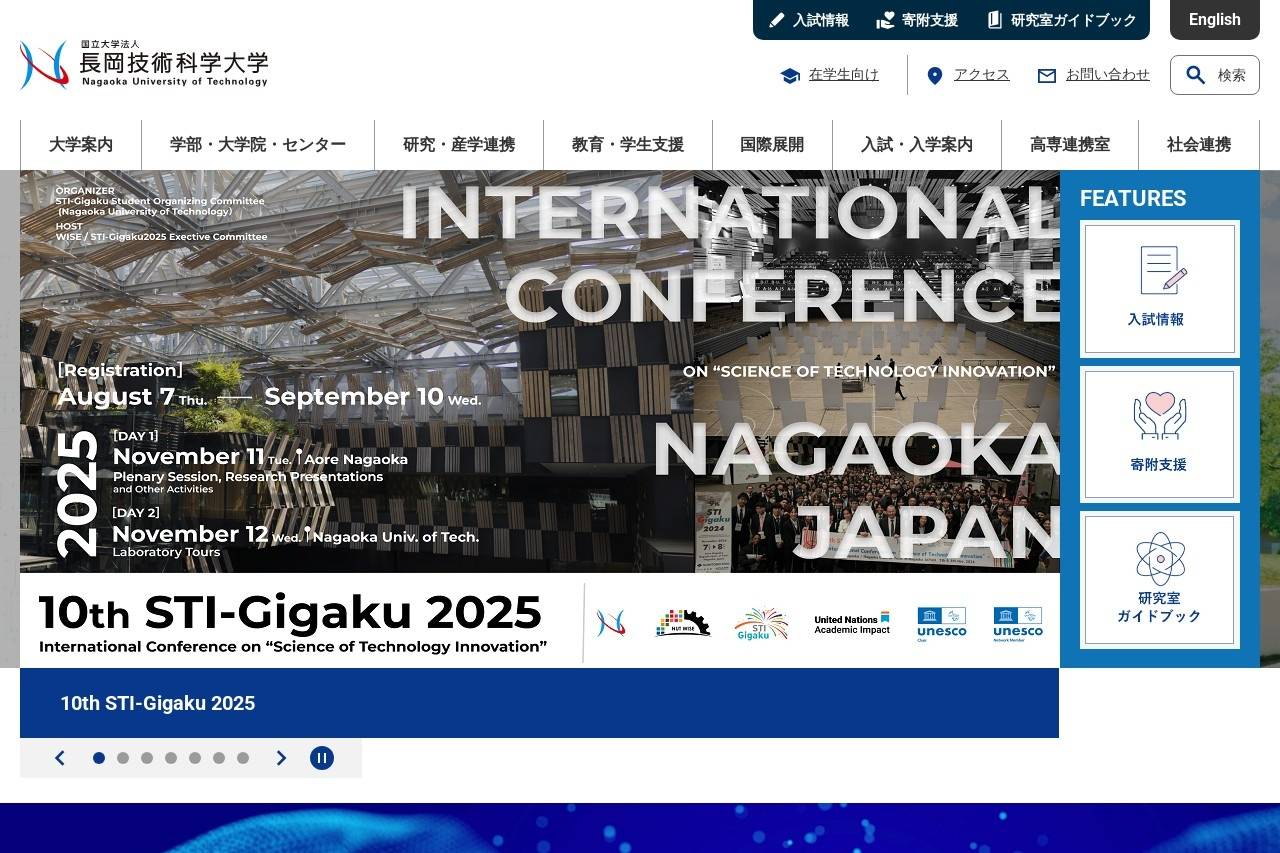Click the 検索 search button
This screenshot has width=1280, height=853.
coord(1215,75)
